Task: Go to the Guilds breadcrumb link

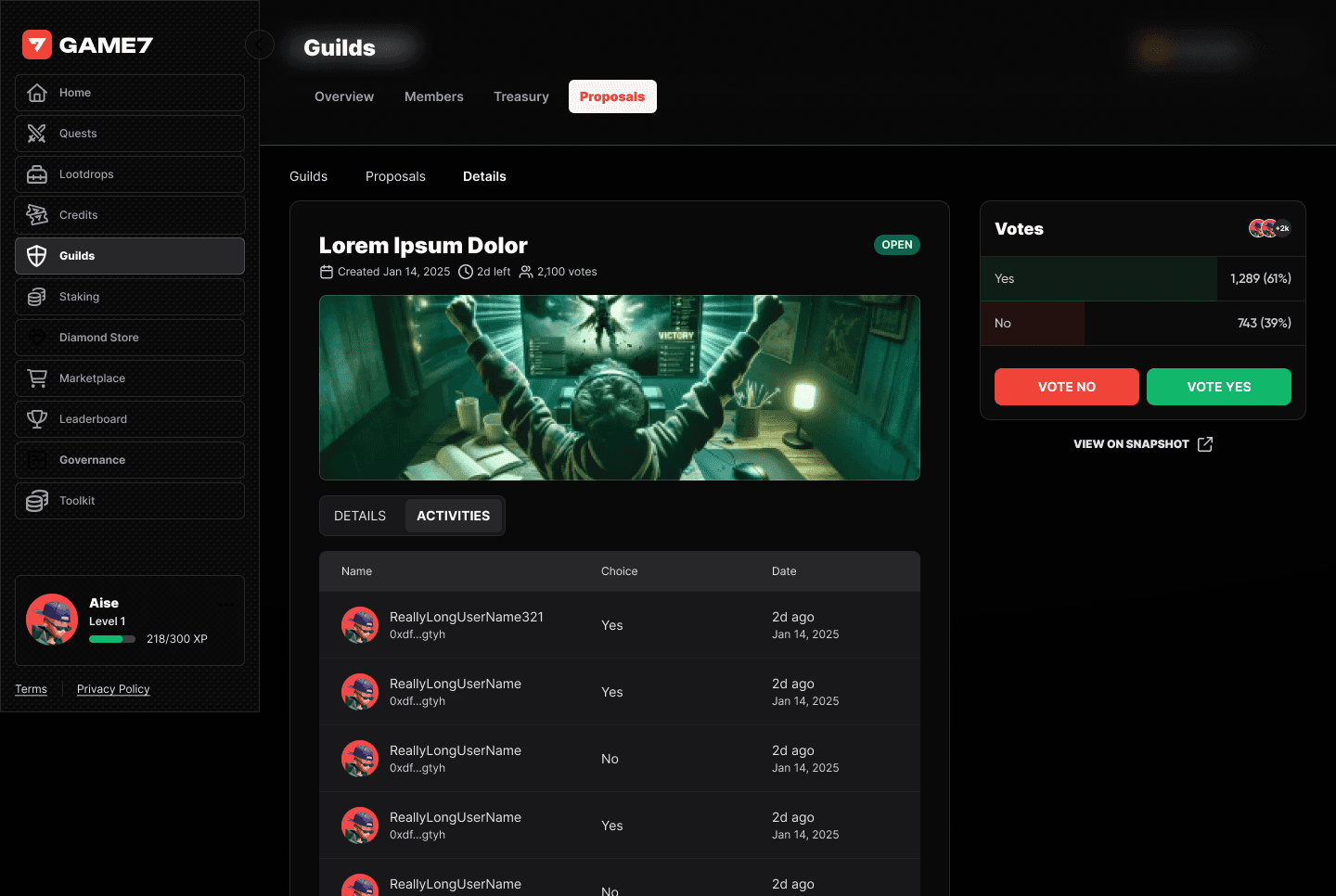Action: pos(309,176)
